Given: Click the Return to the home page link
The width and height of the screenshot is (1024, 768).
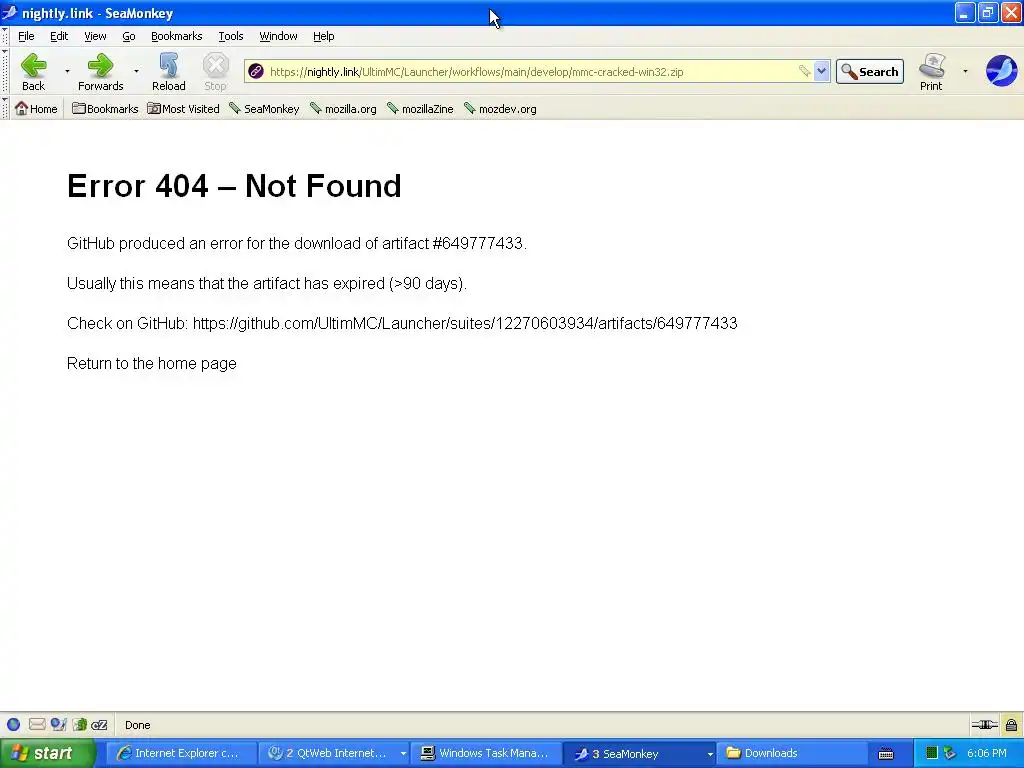Looking at the screenshot, I should (152, 364).
